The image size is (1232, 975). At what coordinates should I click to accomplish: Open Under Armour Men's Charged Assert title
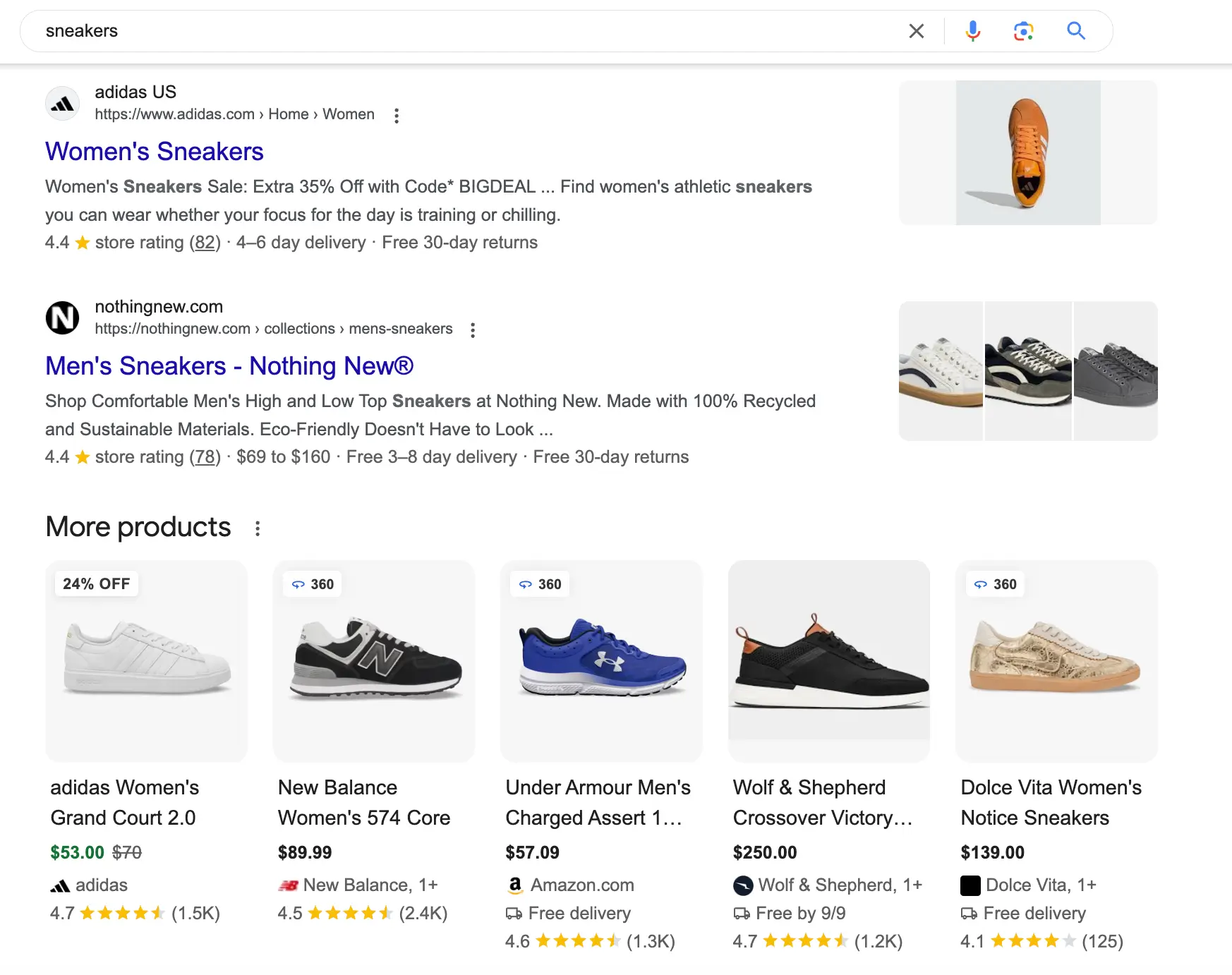(598, 803)
